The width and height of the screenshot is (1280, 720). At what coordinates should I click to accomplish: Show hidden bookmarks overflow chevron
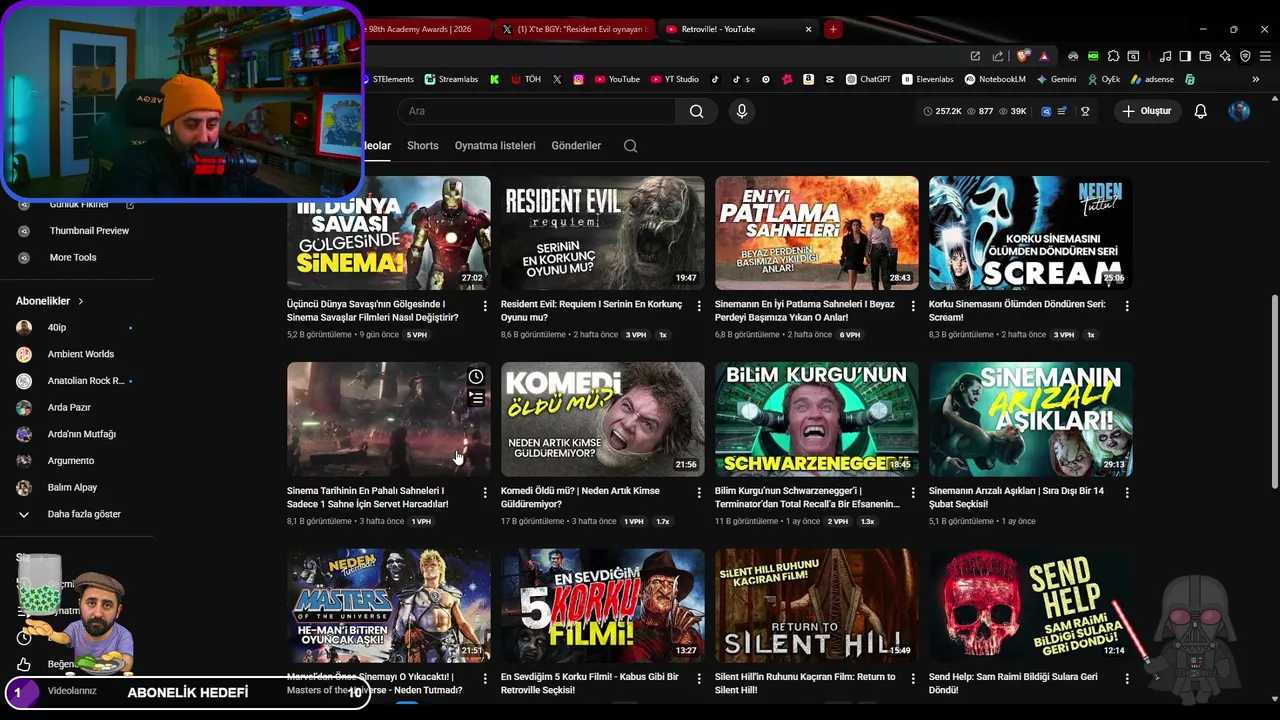(1255, 79)
